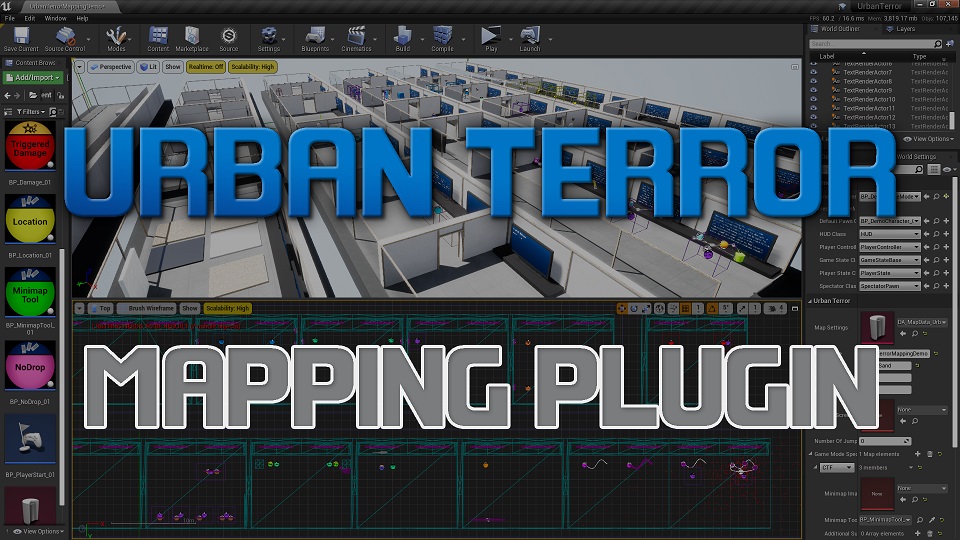The height and width of the screenshot is (540, 960).
Task: Pick Minimap Tool actor with eyedropper icon
Action: (932, 520)
